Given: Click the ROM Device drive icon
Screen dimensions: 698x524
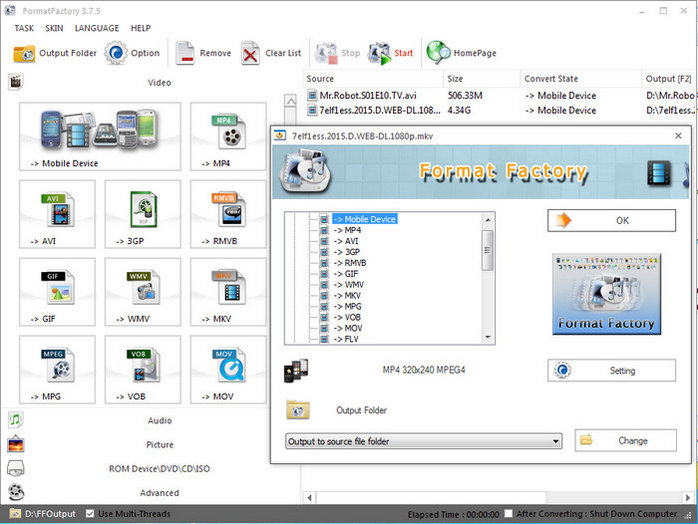Looking at the screenshot, I should pyautogui.click(x=16, y=468).
